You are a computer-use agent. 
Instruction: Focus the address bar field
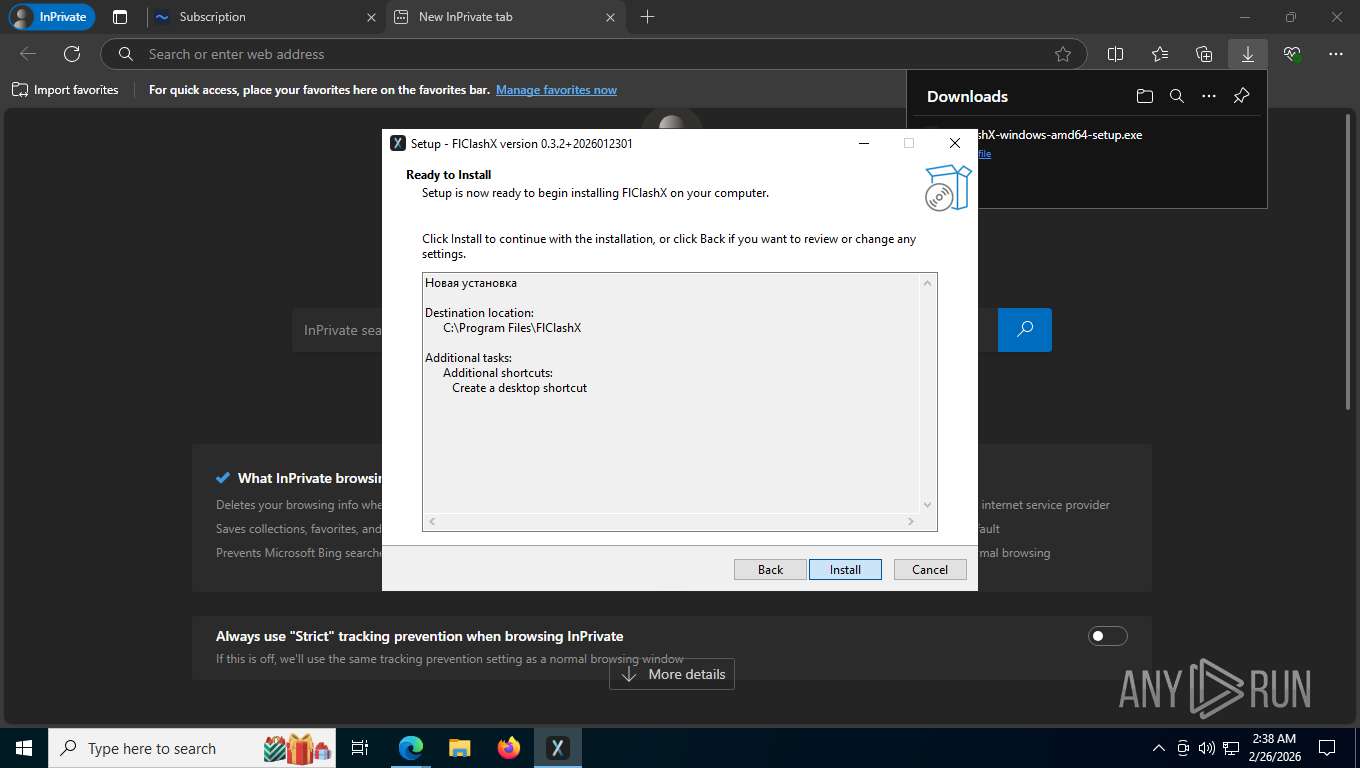[x=595, y=54]
